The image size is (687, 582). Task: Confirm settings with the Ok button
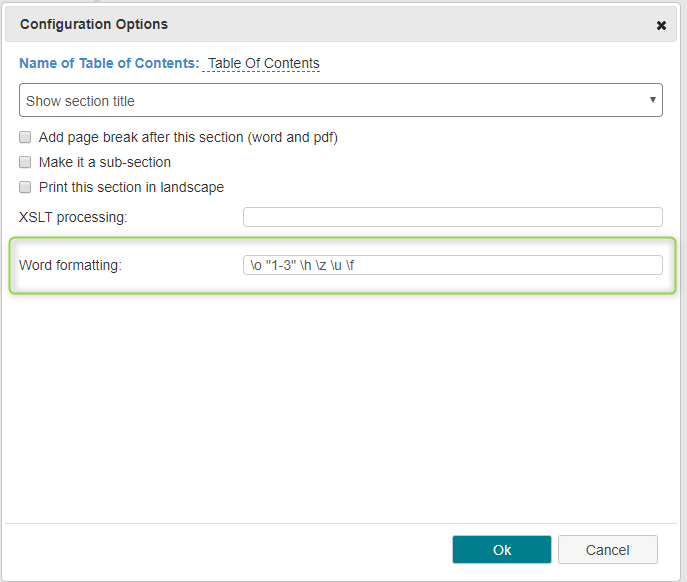coord(502,550)
